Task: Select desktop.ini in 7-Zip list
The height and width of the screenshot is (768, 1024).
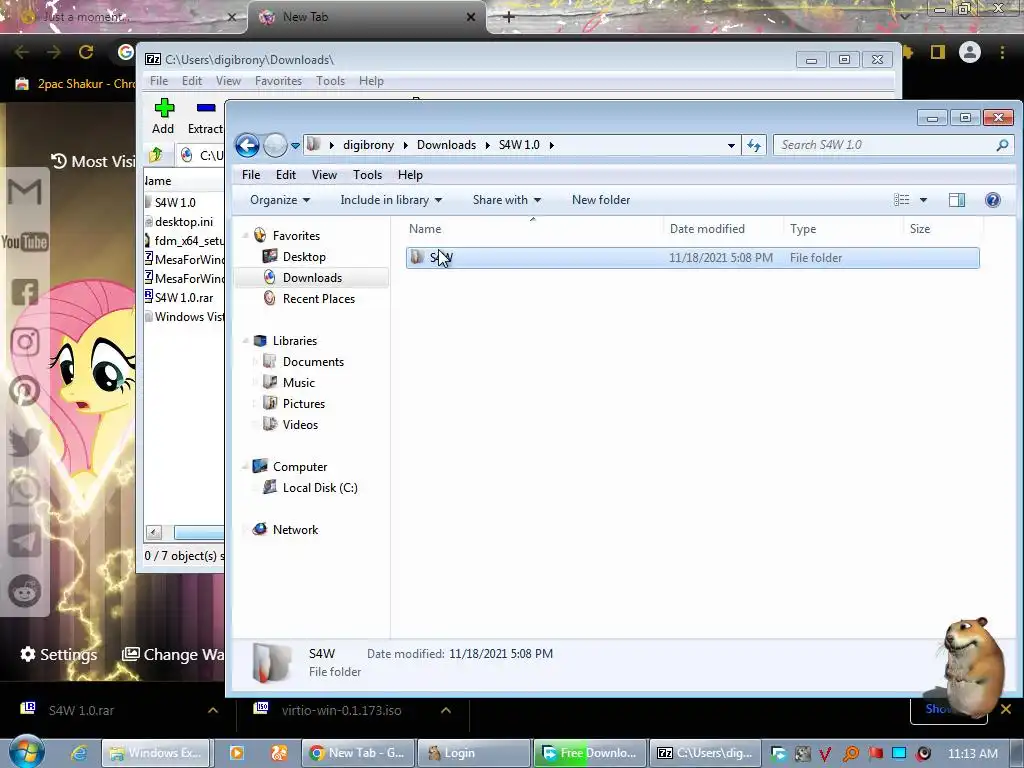Action: point(184,222)
